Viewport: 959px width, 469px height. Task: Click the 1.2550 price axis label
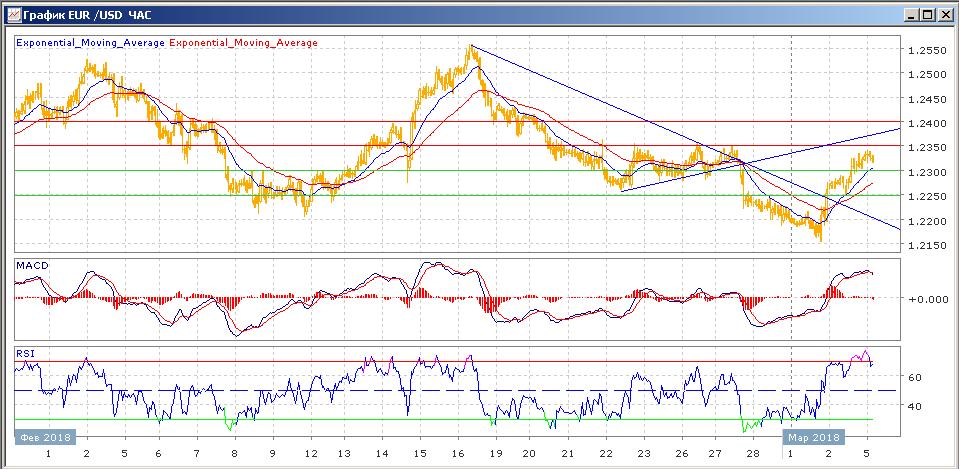925,50
